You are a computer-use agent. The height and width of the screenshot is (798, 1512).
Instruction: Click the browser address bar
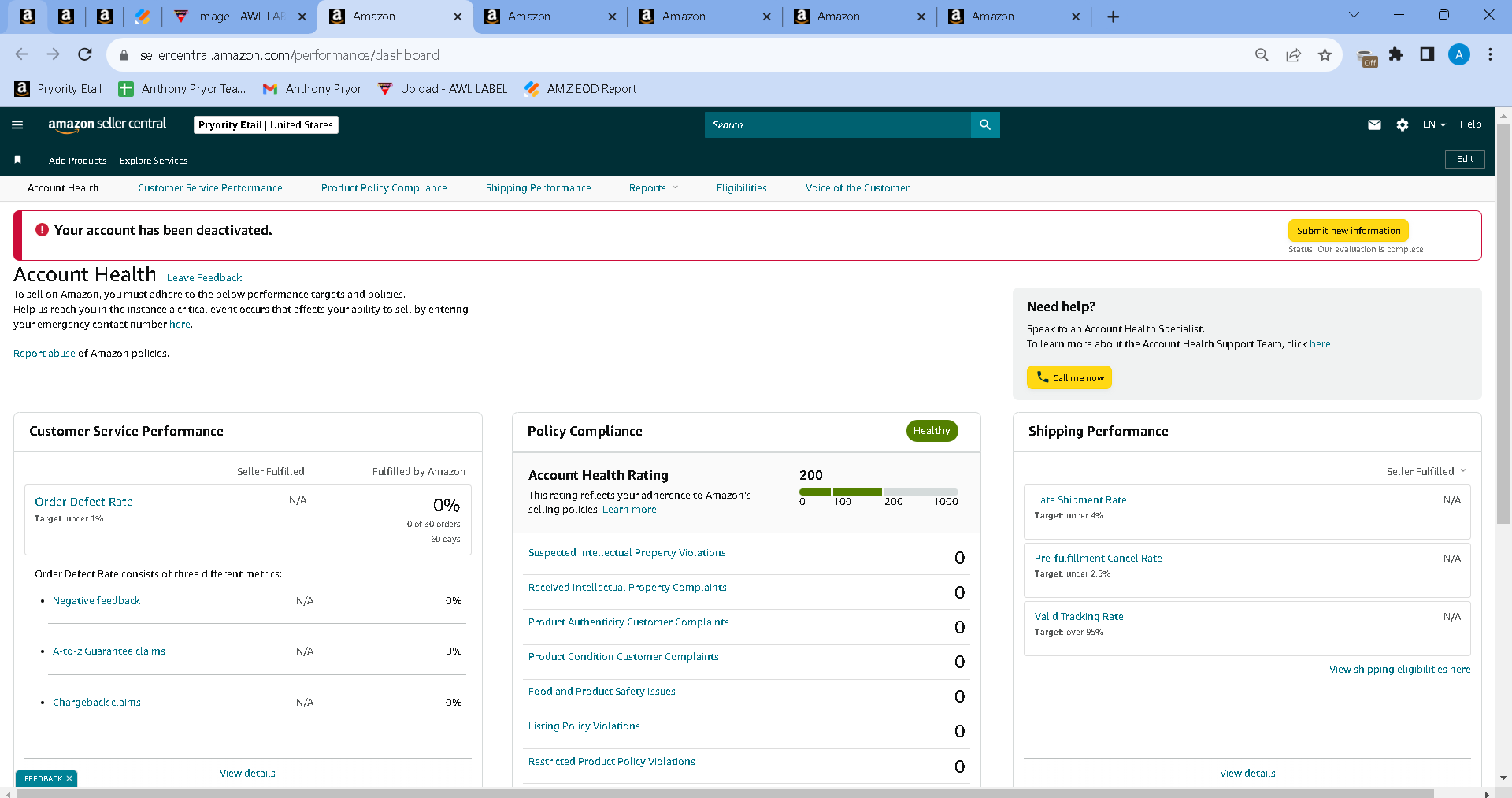pyautogui.click(x=685, y=55)
